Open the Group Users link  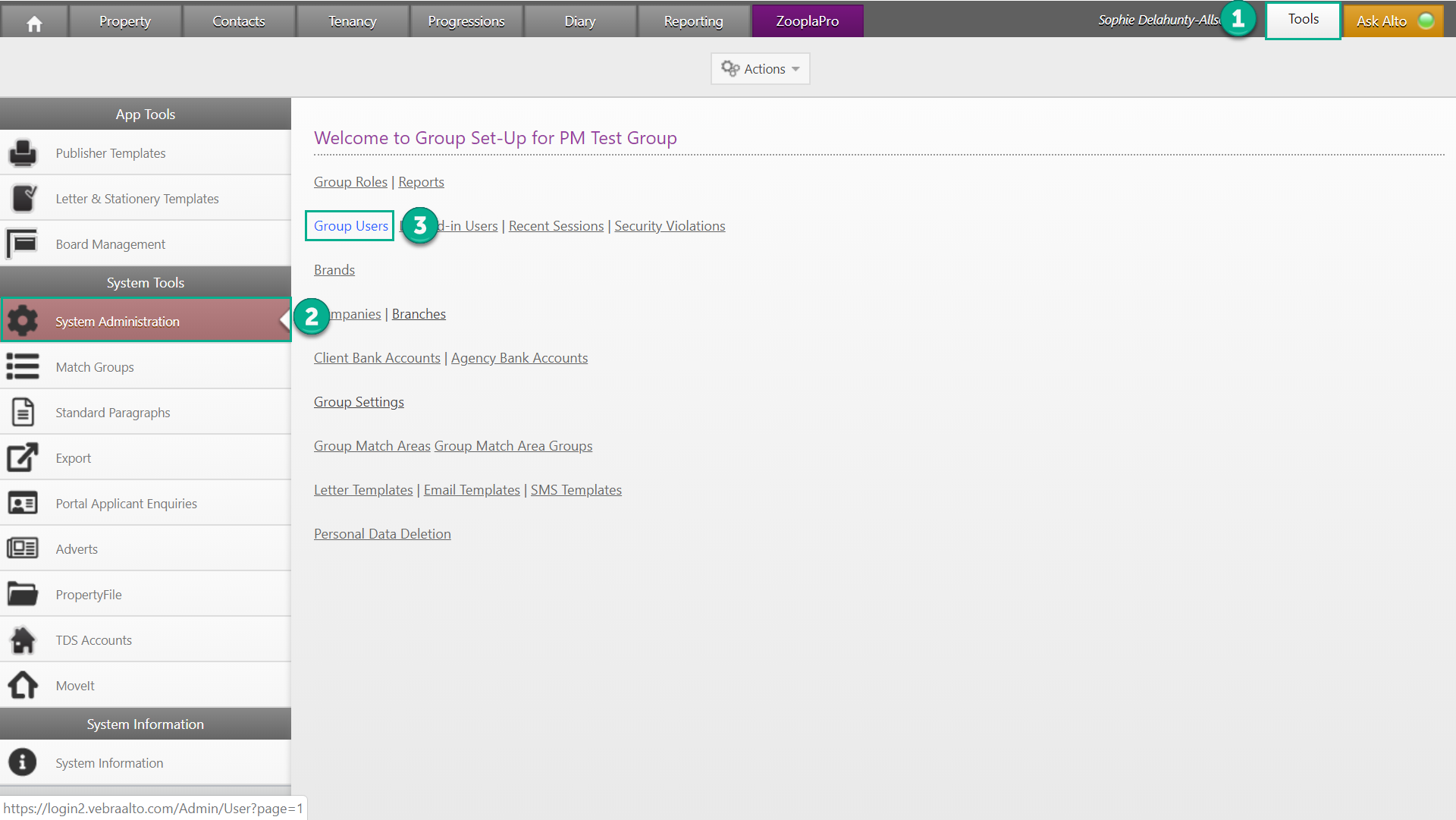[x=350, y=226]
